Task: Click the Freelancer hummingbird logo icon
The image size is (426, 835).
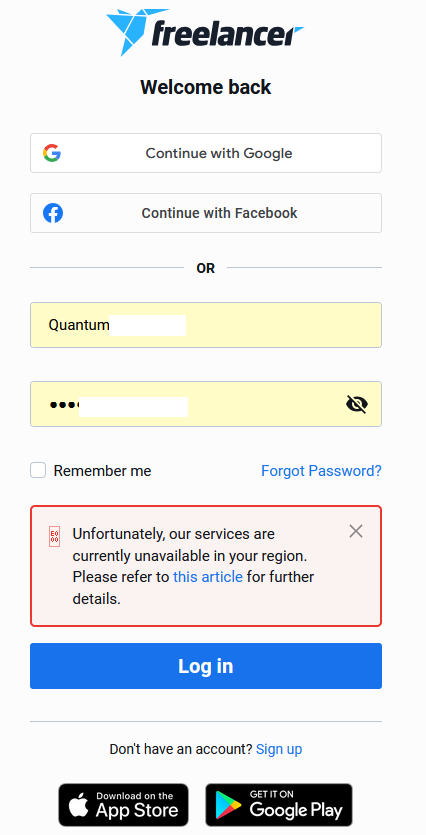Action: coord(128,31)
